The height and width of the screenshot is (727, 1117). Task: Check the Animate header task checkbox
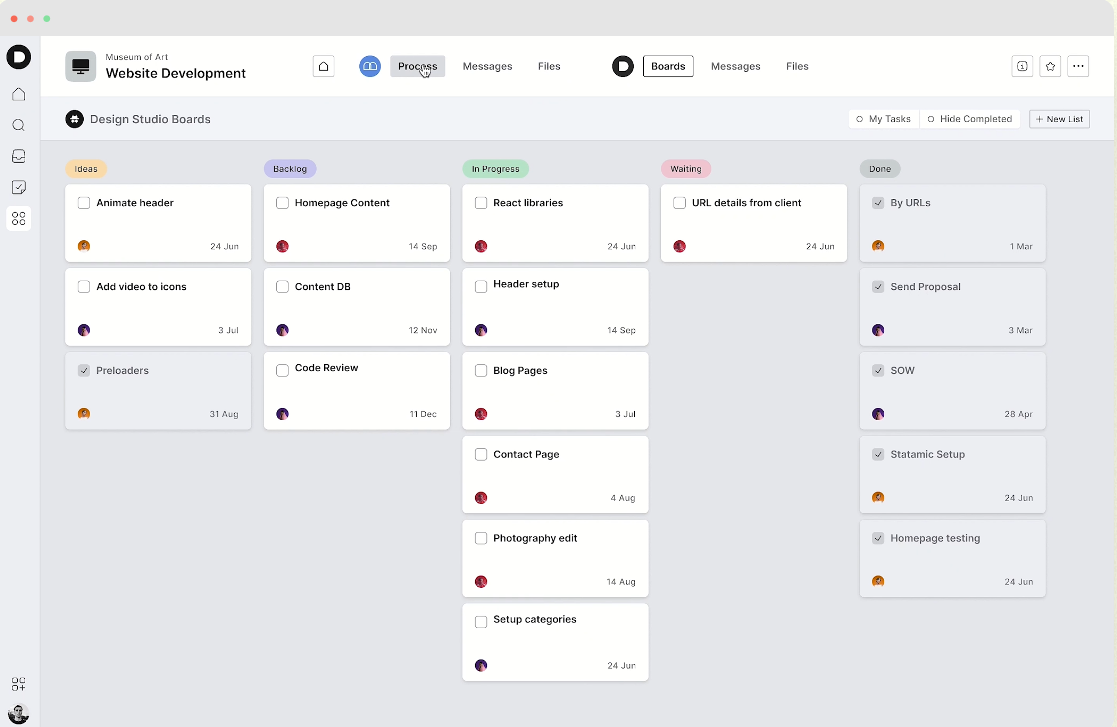(x=84, y=203)
